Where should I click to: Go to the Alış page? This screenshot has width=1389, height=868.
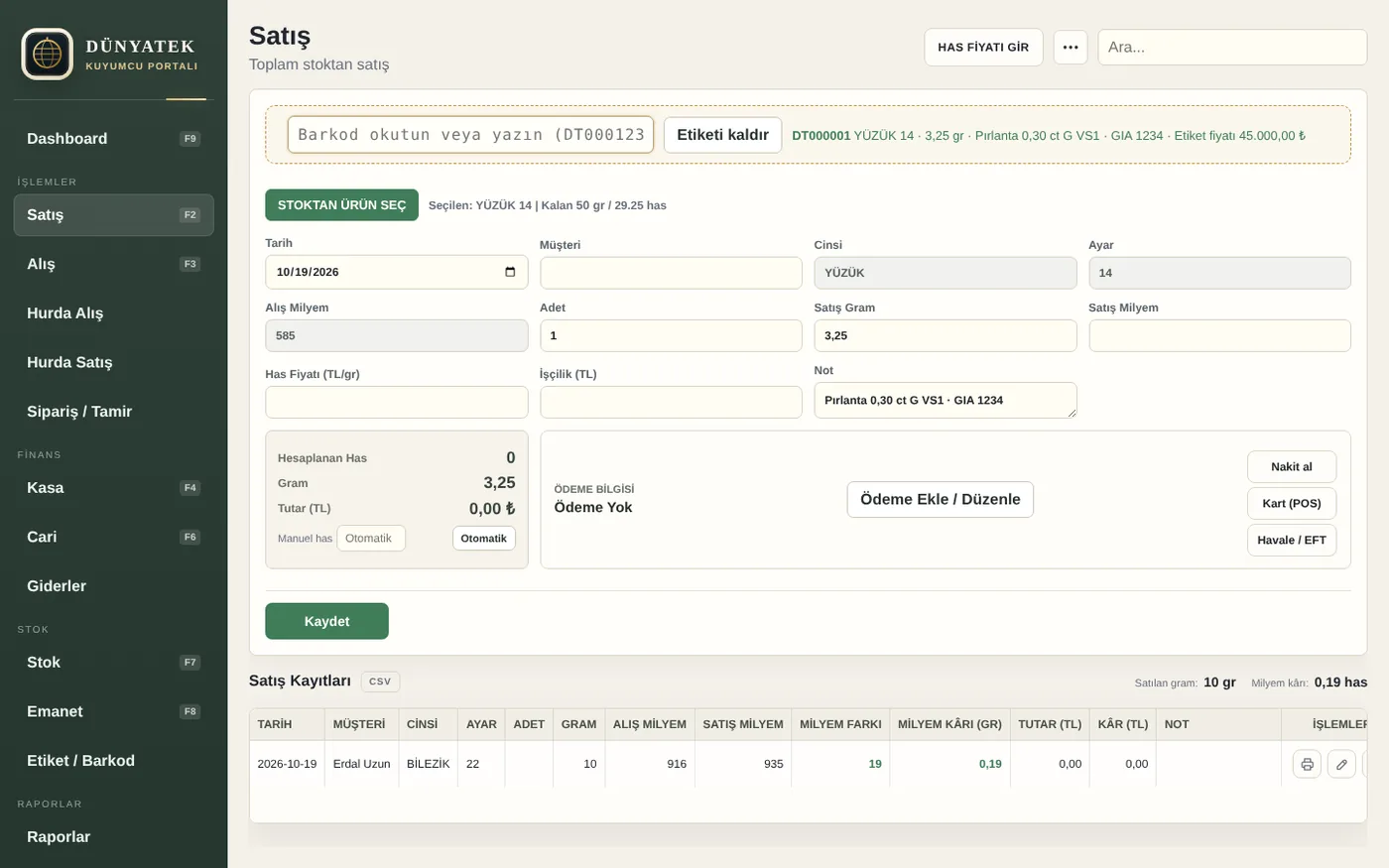[114, 264]
